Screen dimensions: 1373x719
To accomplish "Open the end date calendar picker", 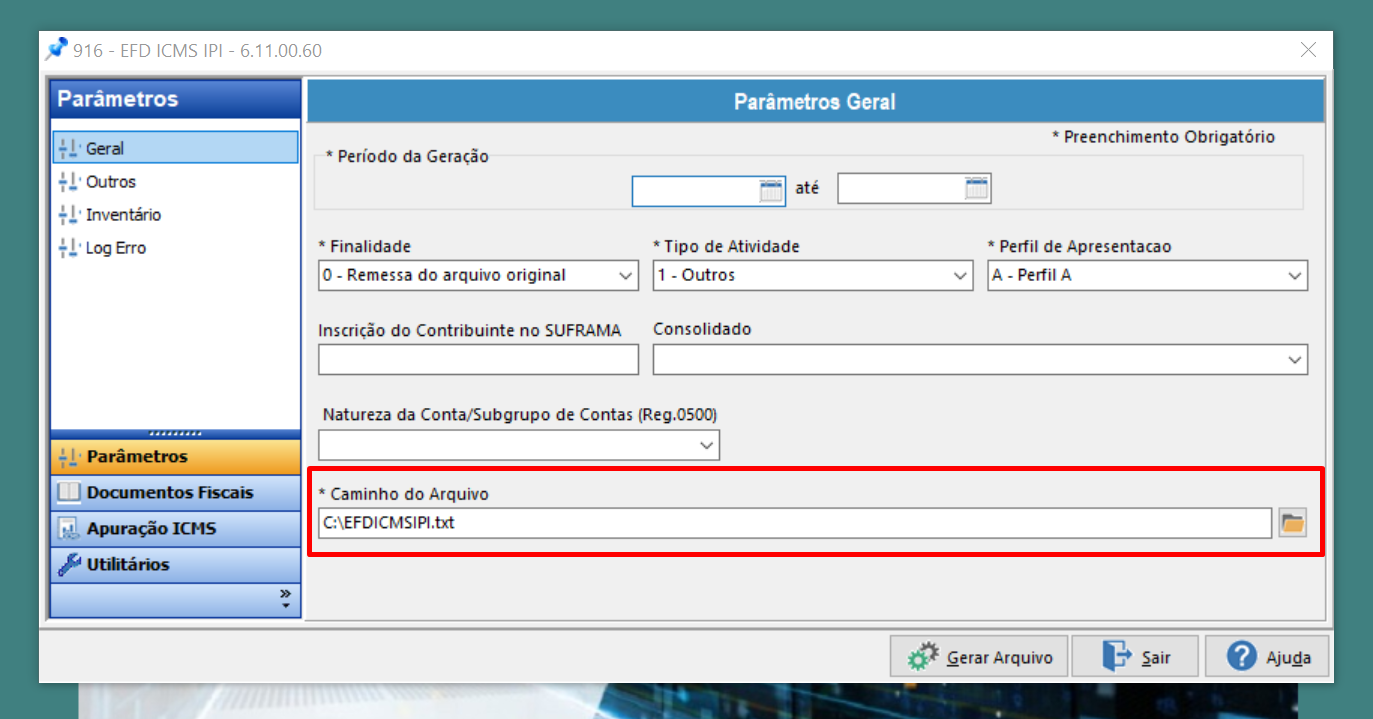I will (x=977, y=188).
